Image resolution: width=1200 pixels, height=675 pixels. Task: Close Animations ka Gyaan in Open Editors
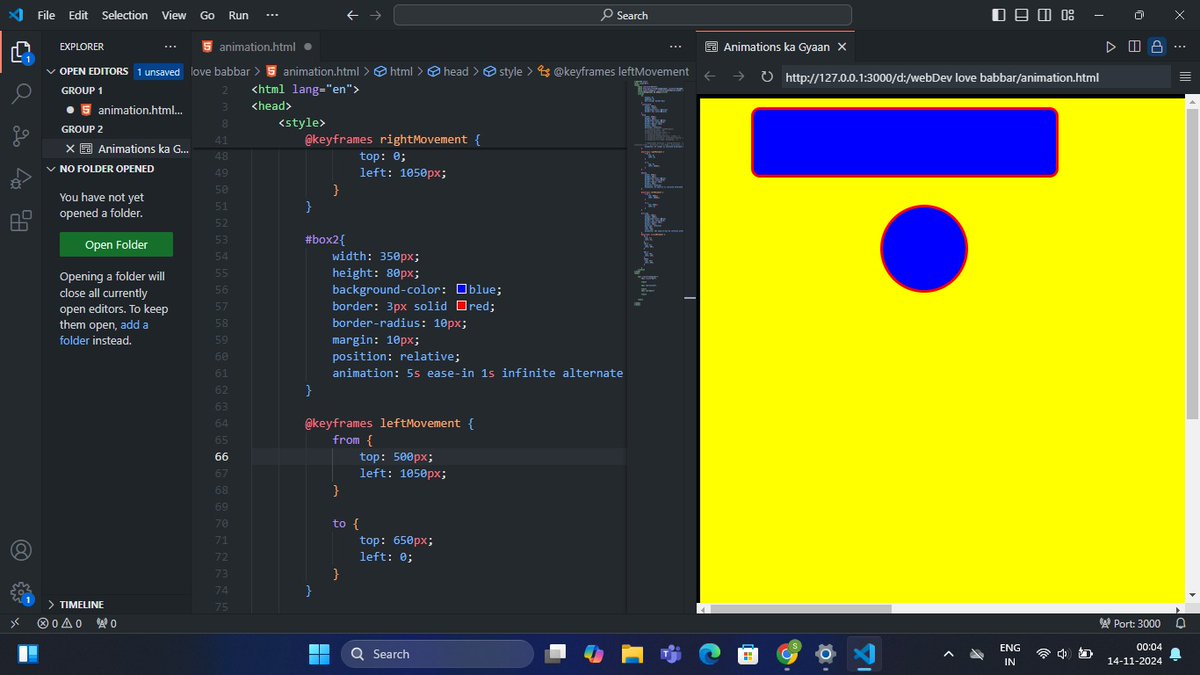coord(69,148)
